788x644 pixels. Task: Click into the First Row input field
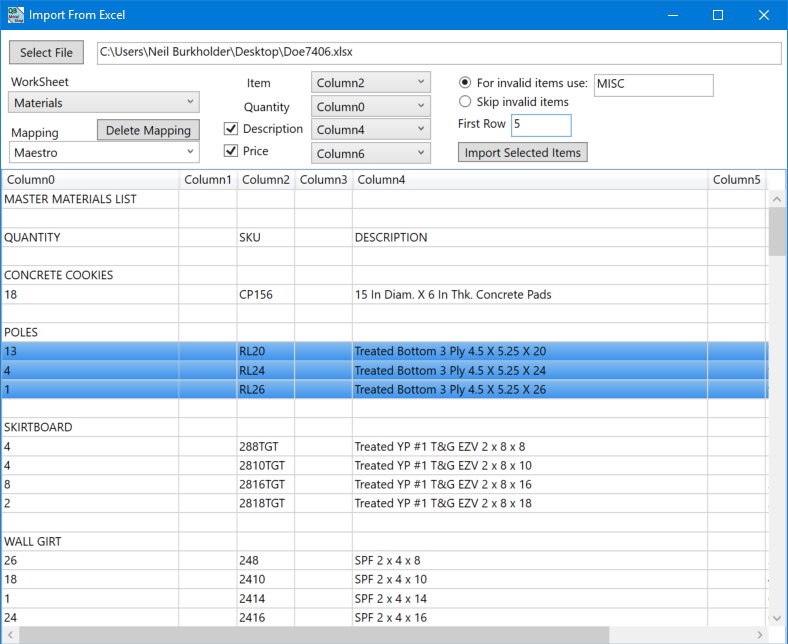pyautogui.click(x=540, y=125)
